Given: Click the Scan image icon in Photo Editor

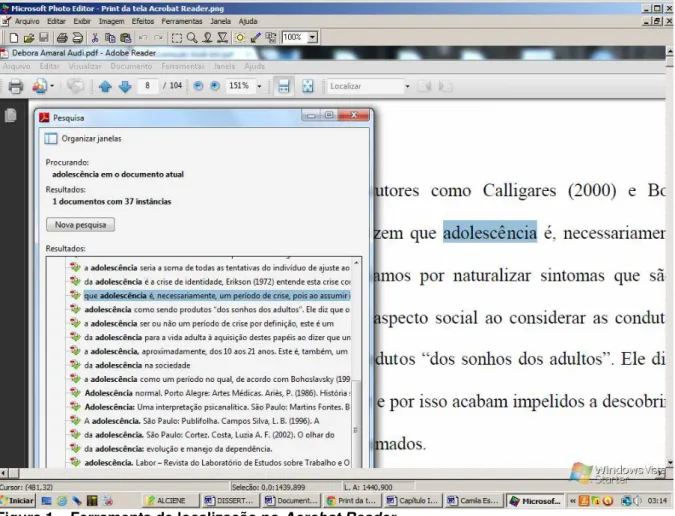Looking at the screenshot, I should 77,38.
